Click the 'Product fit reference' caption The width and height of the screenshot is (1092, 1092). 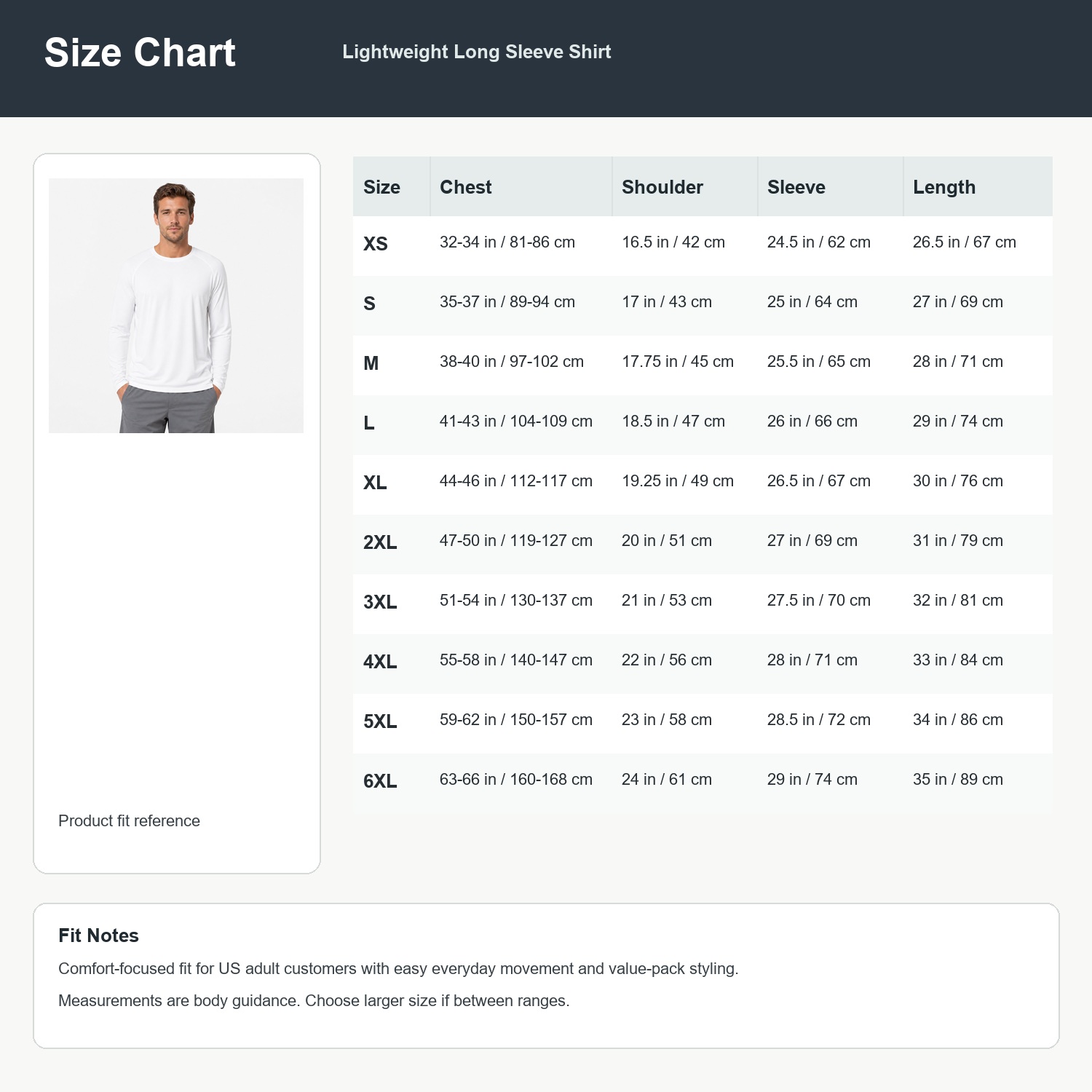(x=129, y=820)
